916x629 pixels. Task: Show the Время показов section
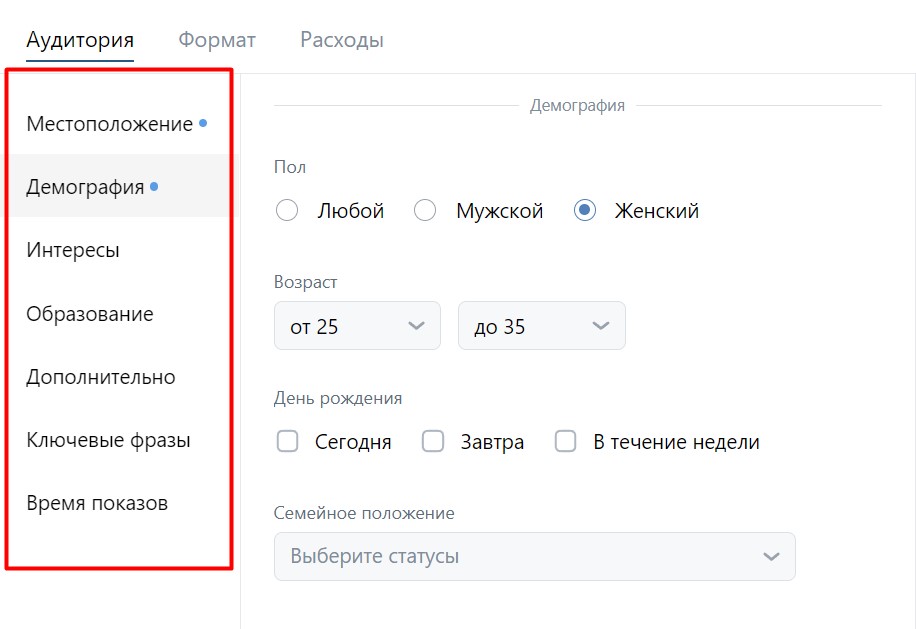coord(97,503)
